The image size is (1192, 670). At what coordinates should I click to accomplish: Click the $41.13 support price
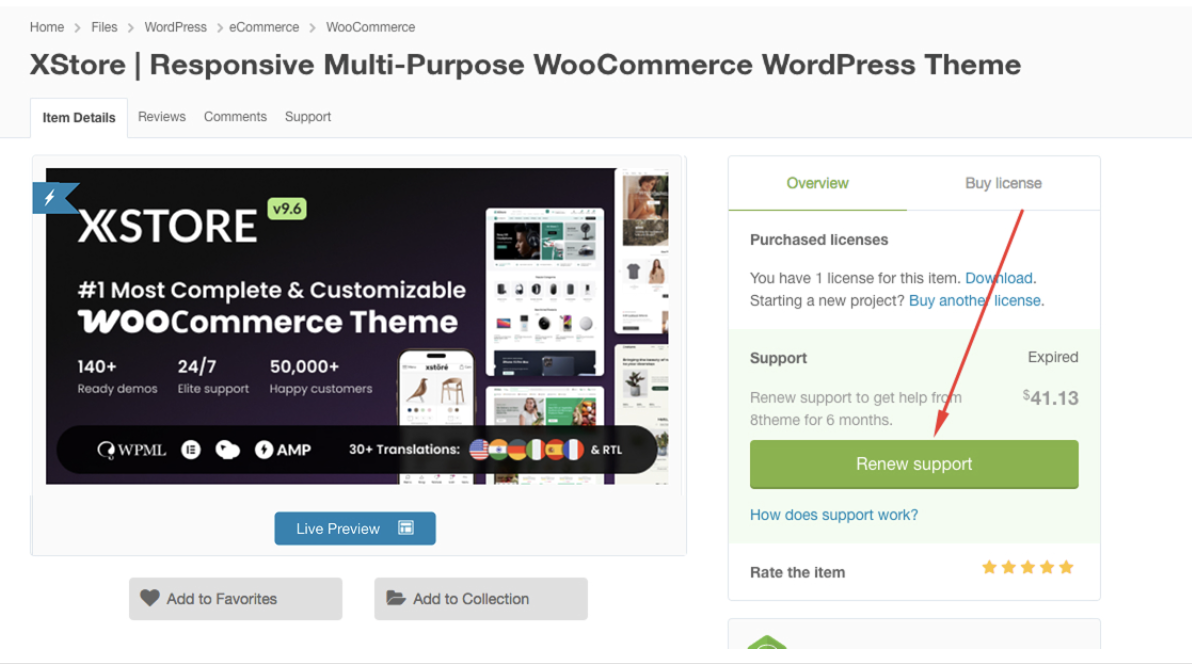1051,398
